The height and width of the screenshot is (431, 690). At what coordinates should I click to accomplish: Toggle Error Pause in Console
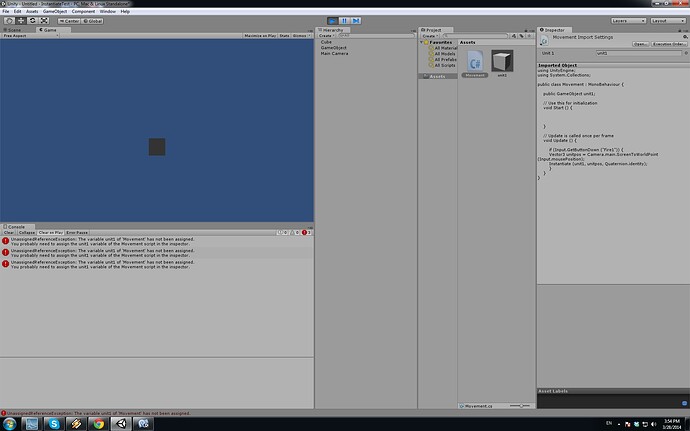pyautogui.click(x=77, y=232)
